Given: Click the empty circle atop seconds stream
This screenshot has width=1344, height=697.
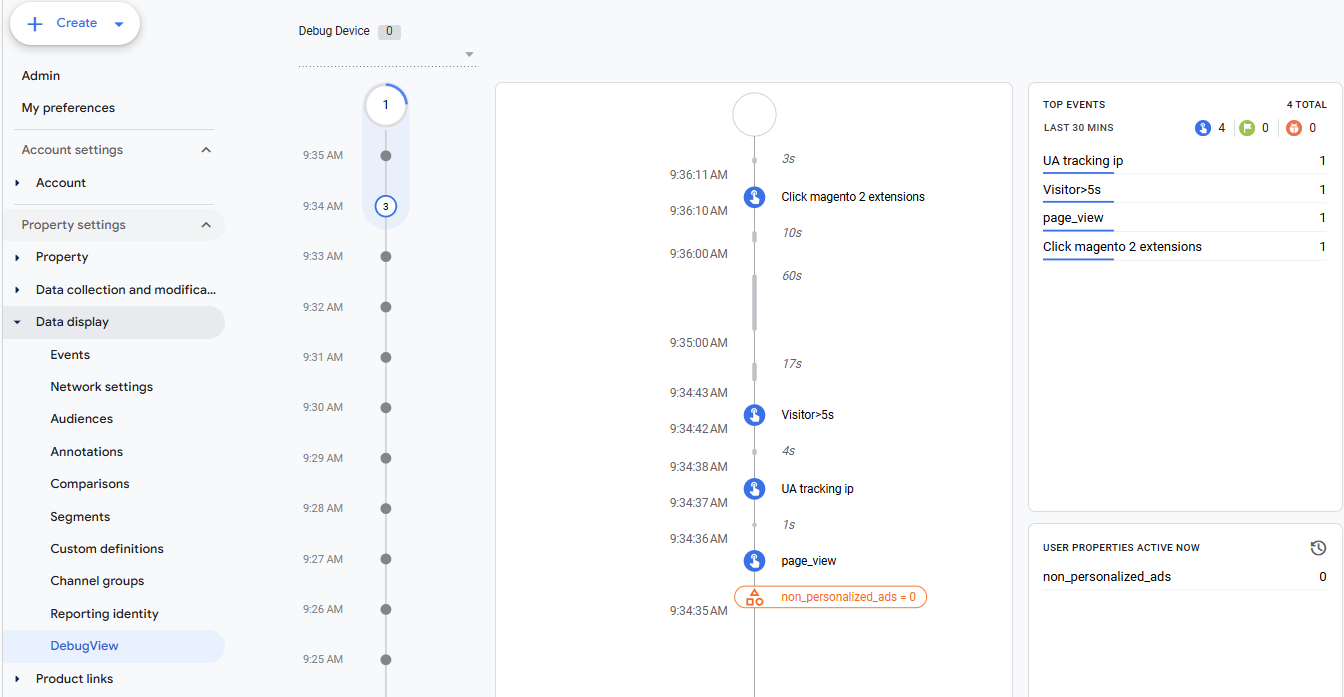Looking at the screenshot, I should click(755, 115).
